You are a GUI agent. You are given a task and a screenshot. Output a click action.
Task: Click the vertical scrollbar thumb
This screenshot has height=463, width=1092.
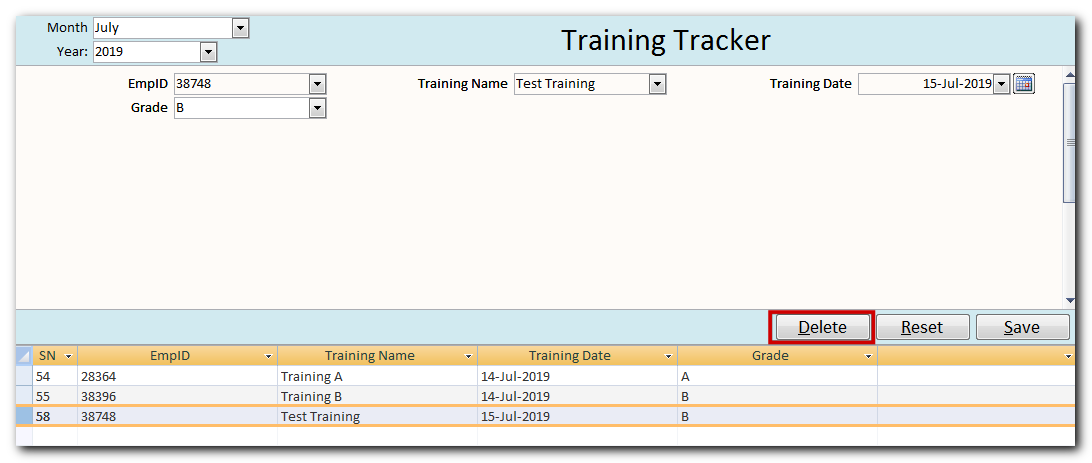point(1070,142)
